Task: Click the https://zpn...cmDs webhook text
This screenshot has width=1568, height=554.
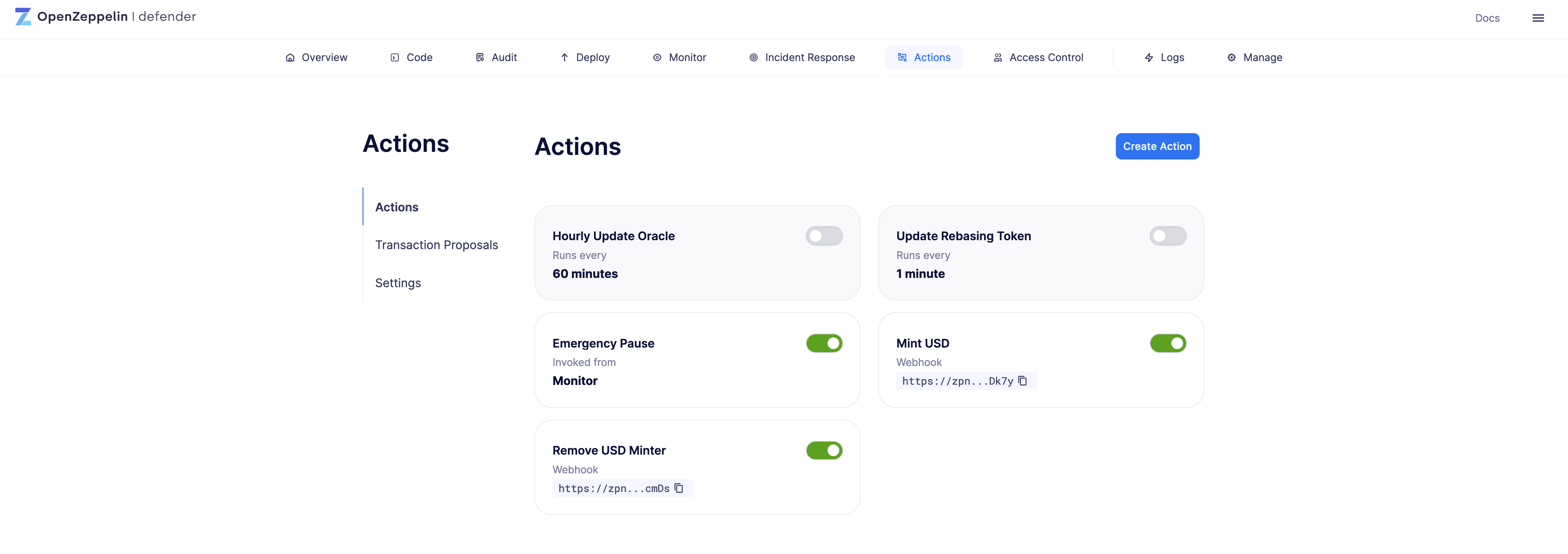Action: point(614,488)
